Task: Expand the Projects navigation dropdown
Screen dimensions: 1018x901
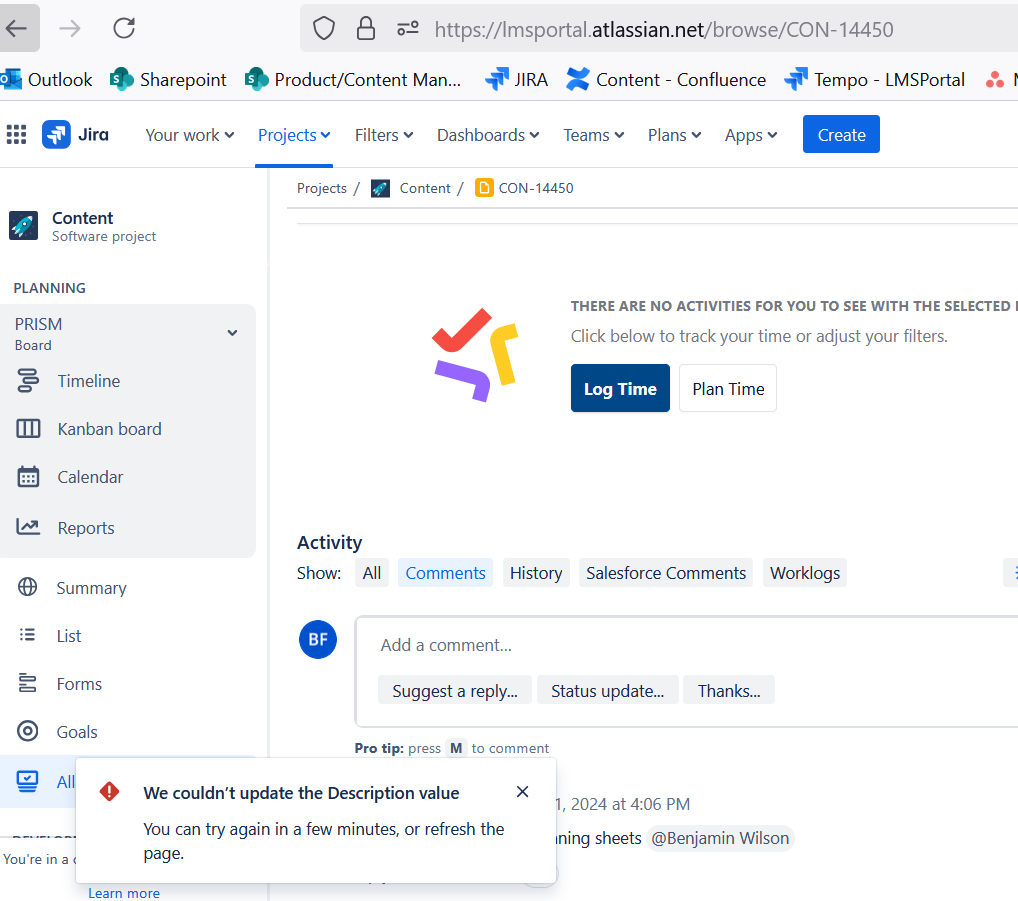Action: tap(293, 134)
